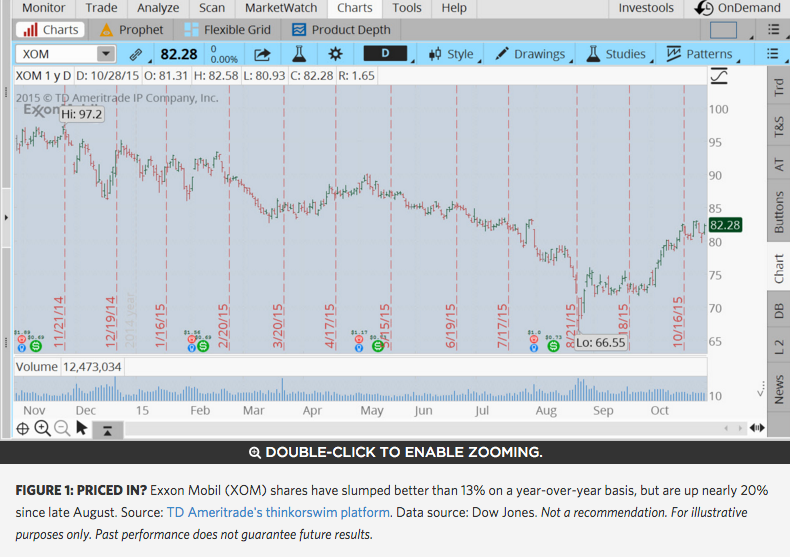
Task: Open the Buttons side tab
Action: click(779, 212)
